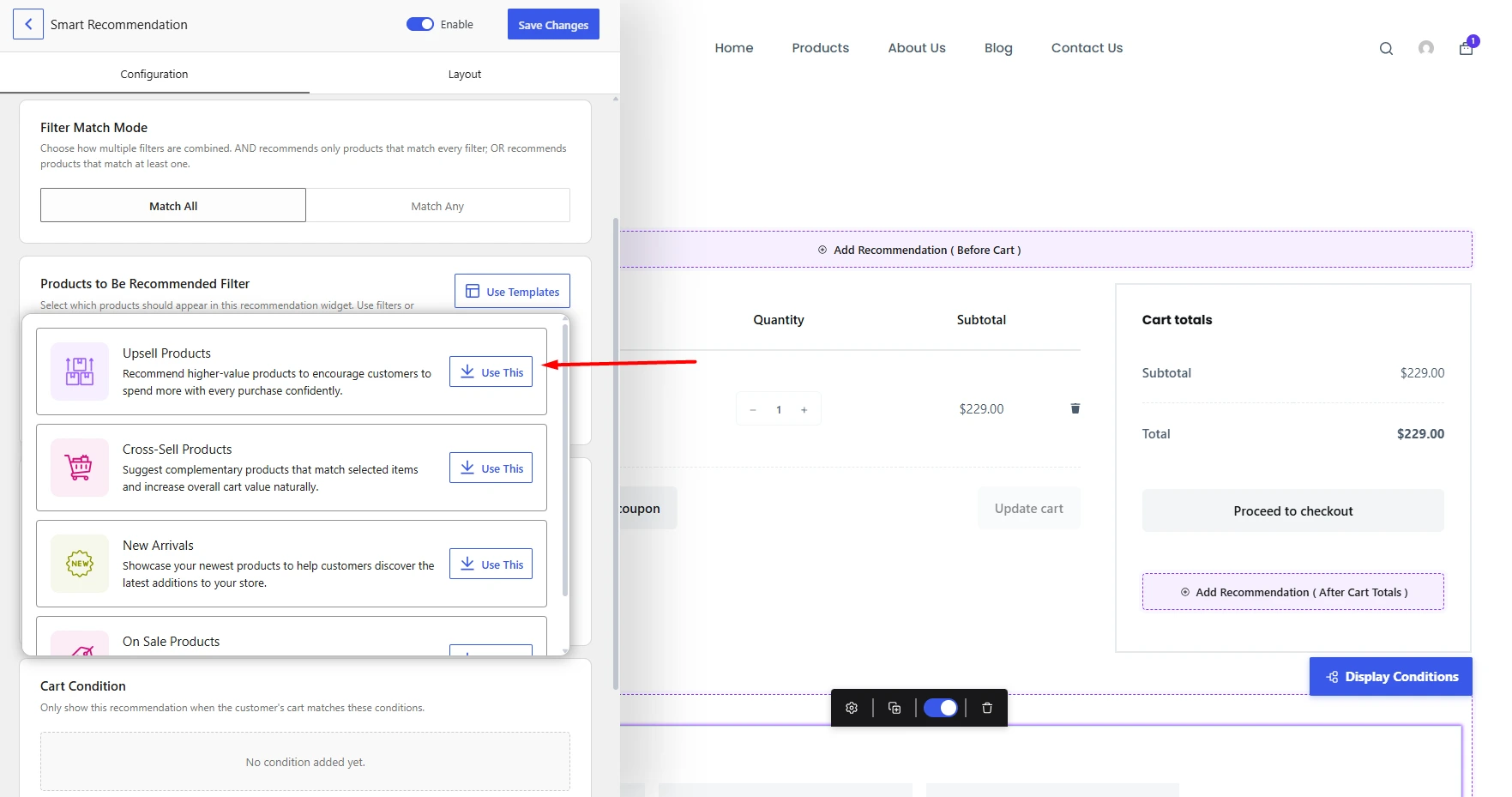Open the shopping bag cart icon
Viewport: 1512px width, 797px height.
point(1467,48)
